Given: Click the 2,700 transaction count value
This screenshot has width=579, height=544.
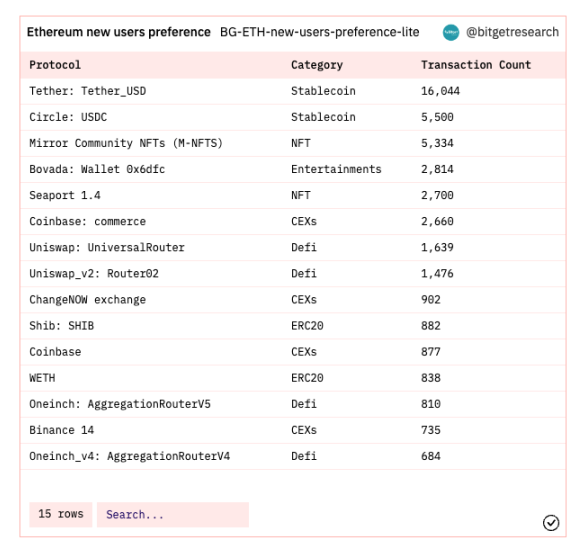Looking at the screenshot, I should [437, 195].
